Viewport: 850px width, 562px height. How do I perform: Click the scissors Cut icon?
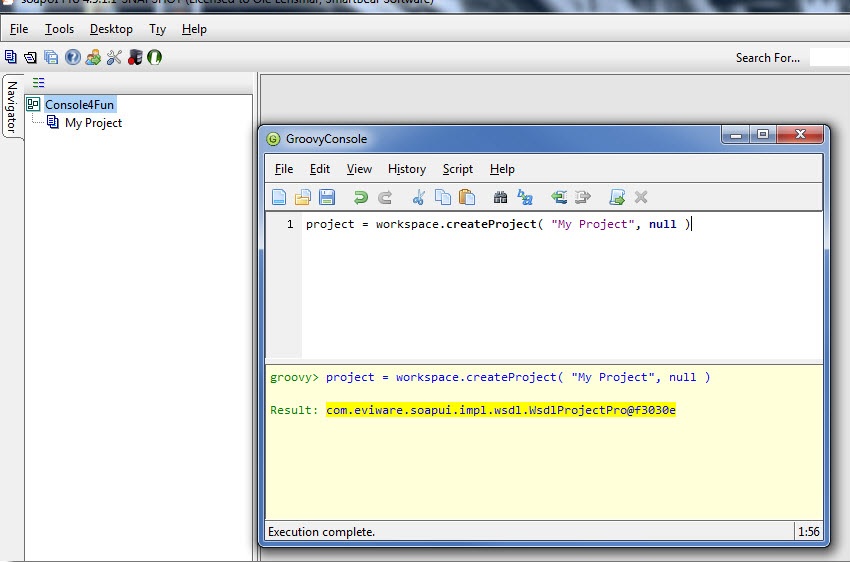418,197
